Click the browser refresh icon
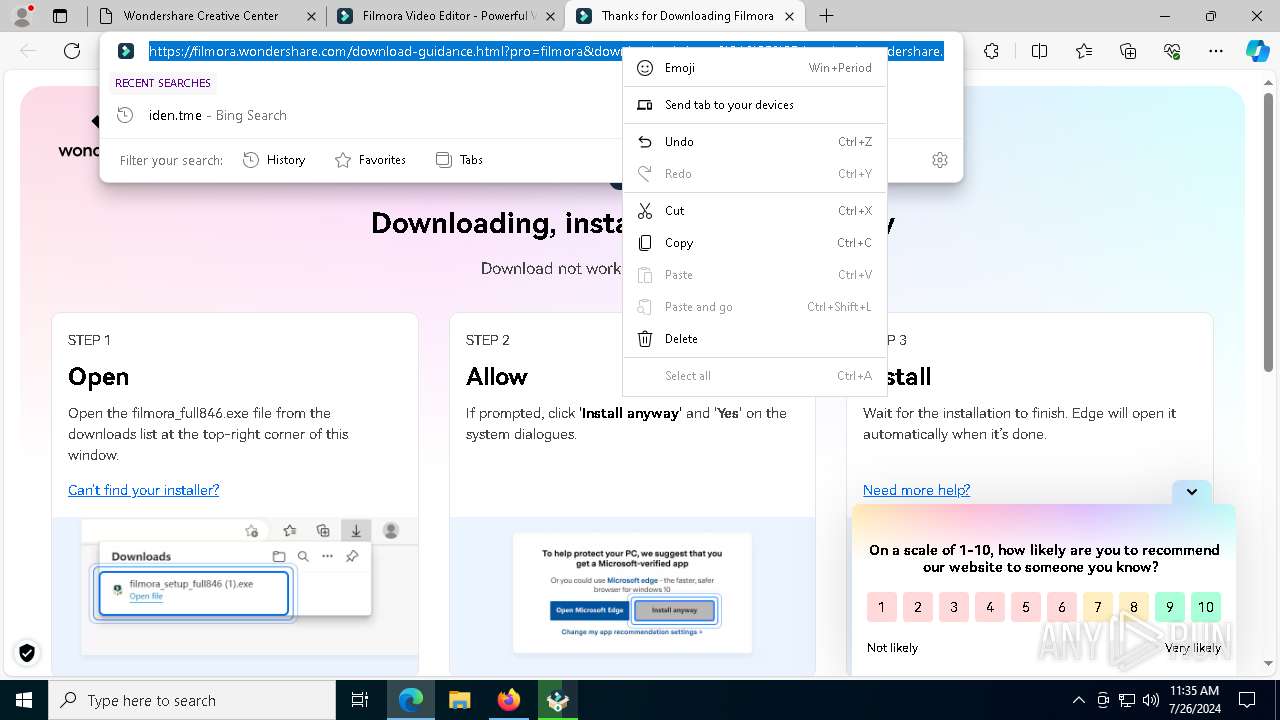Image resolution: width=1280 pixels, height=720 pixels. pos(72,51)
